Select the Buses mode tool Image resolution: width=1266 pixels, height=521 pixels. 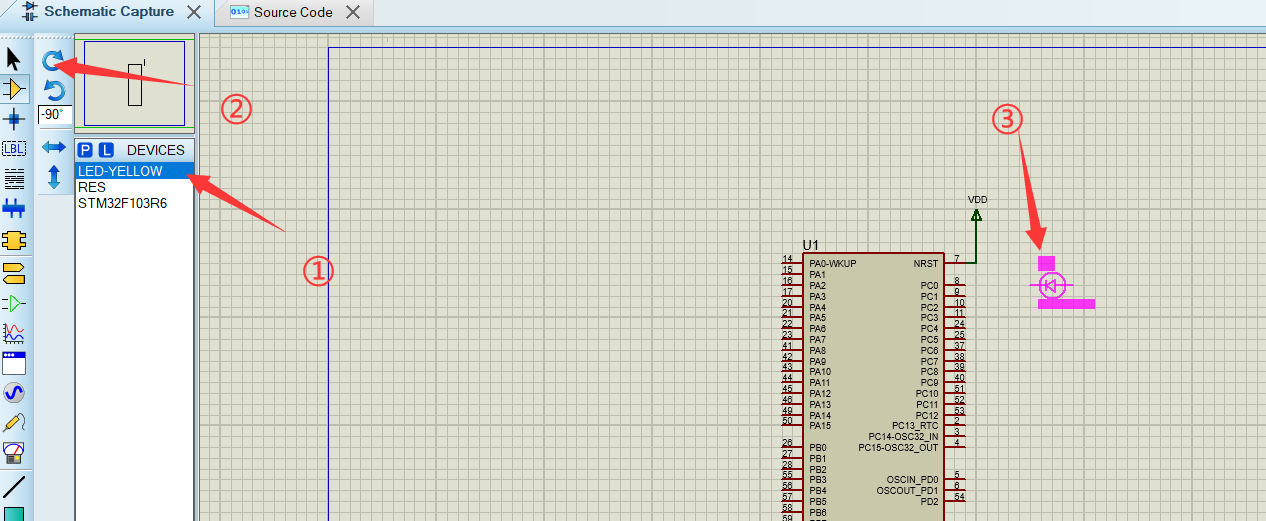14,209
